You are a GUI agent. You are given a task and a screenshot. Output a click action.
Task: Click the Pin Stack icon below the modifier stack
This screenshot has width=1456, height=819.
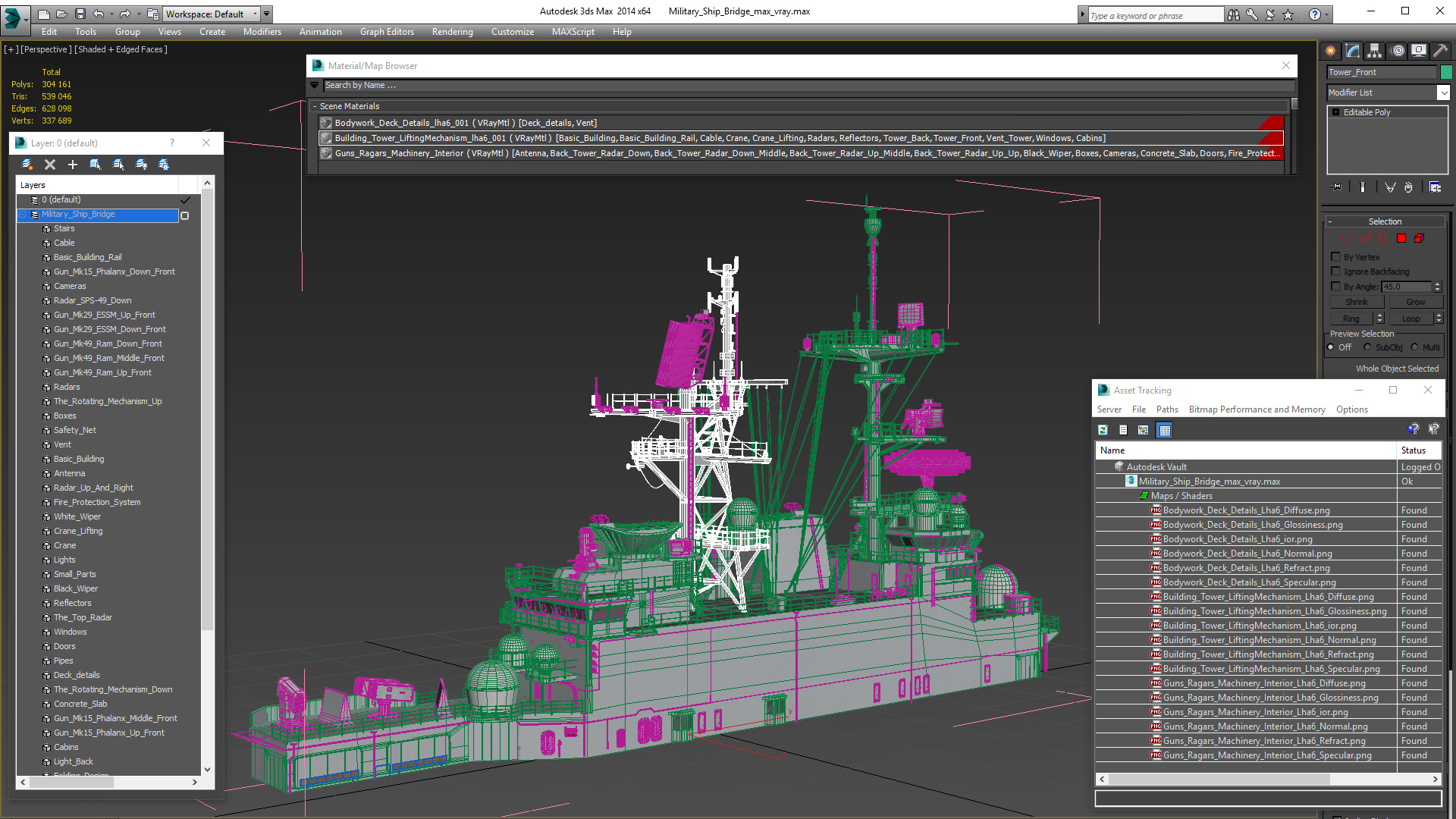[1336, 187]
